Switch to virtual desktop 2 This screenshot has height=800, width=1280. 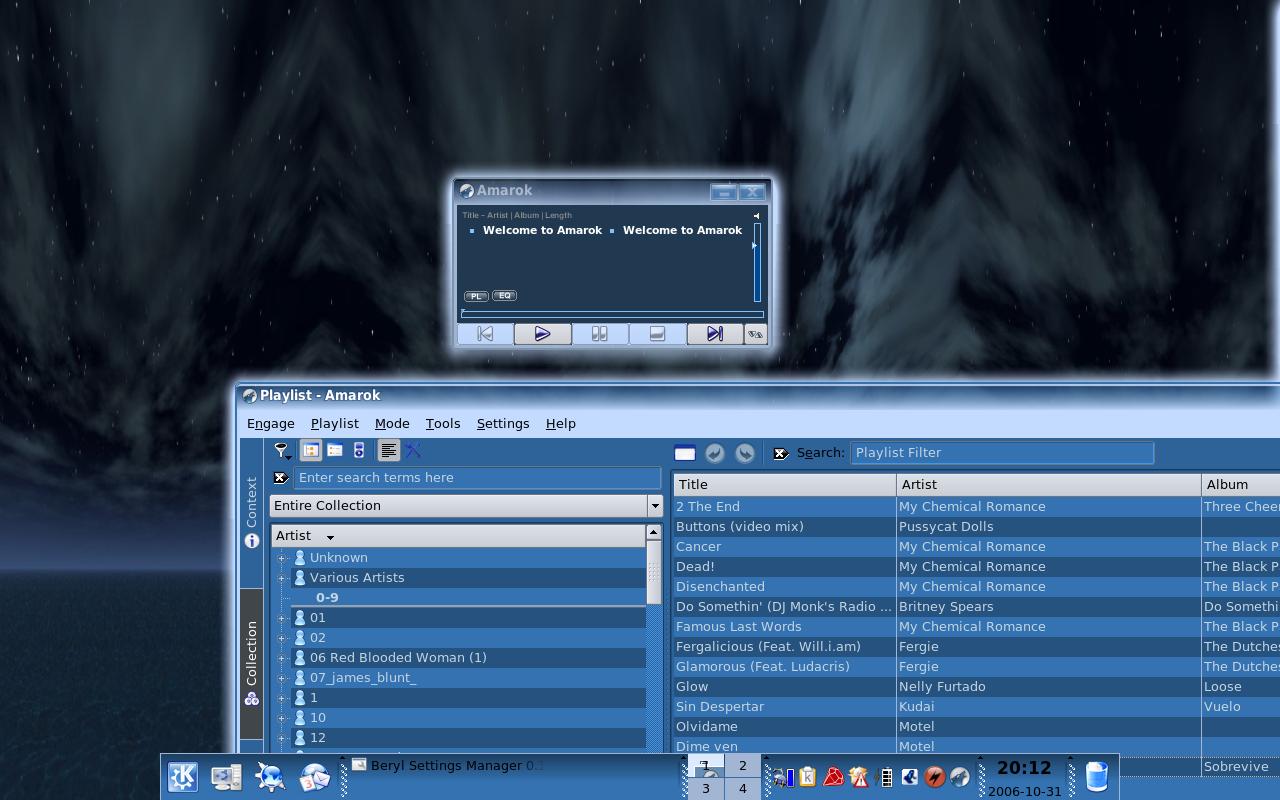point(742,766)
